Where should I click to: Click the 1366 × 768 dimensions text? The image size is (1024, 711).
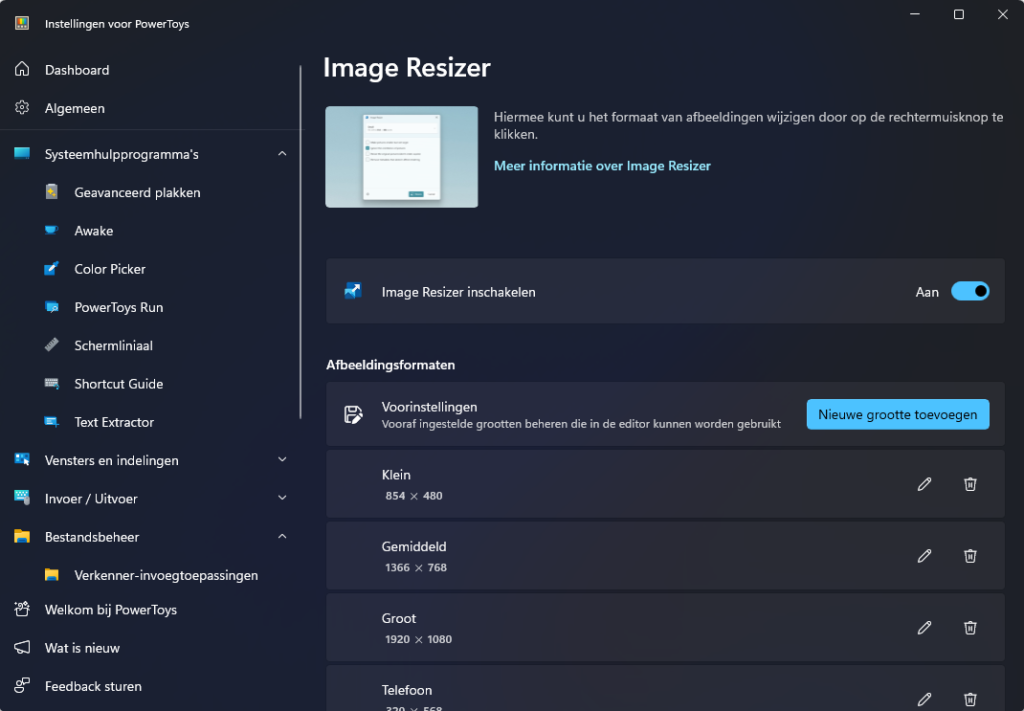tap(416, 567)
